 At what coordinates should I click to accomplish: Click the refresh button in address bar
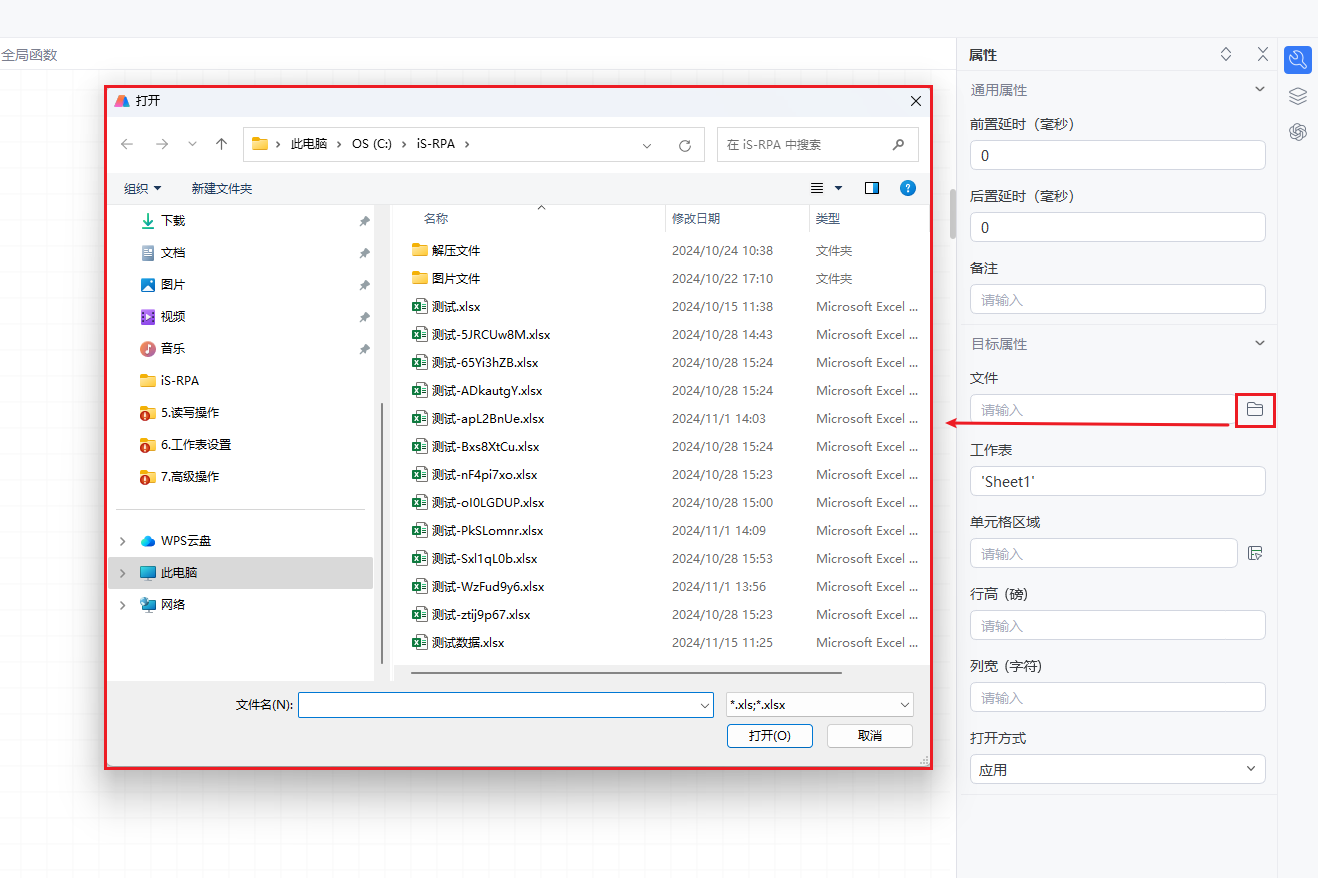(x=685, y=145)
